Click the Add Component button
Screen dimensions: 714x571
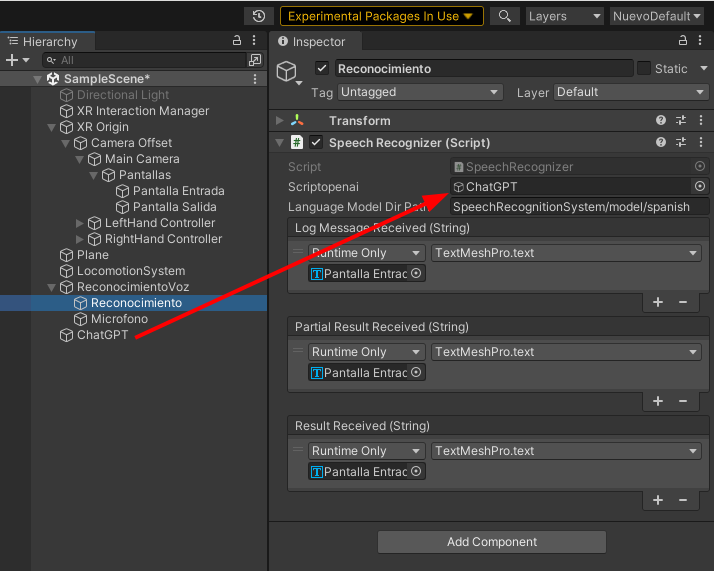coord(491,542)
